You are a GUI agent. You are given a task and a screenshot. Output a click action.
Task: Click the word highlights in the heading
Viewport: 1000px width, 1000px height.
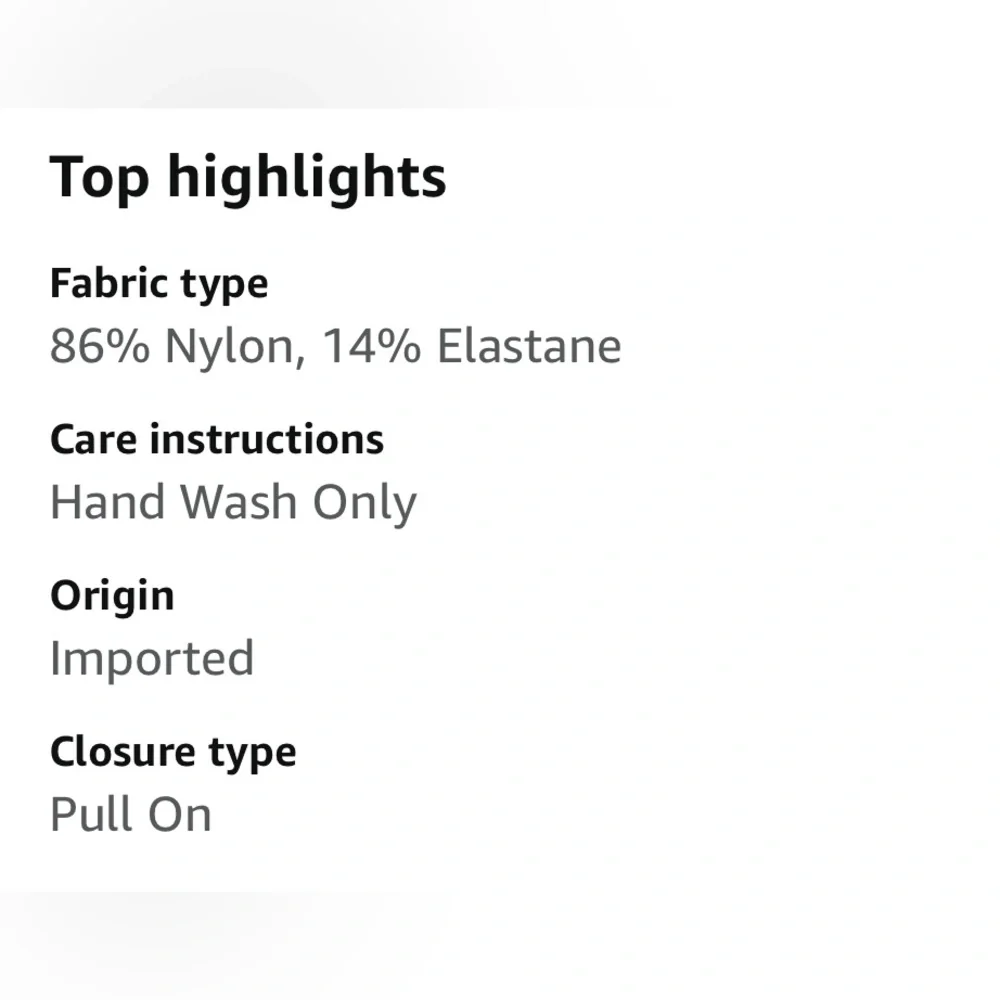coord(307,178)
